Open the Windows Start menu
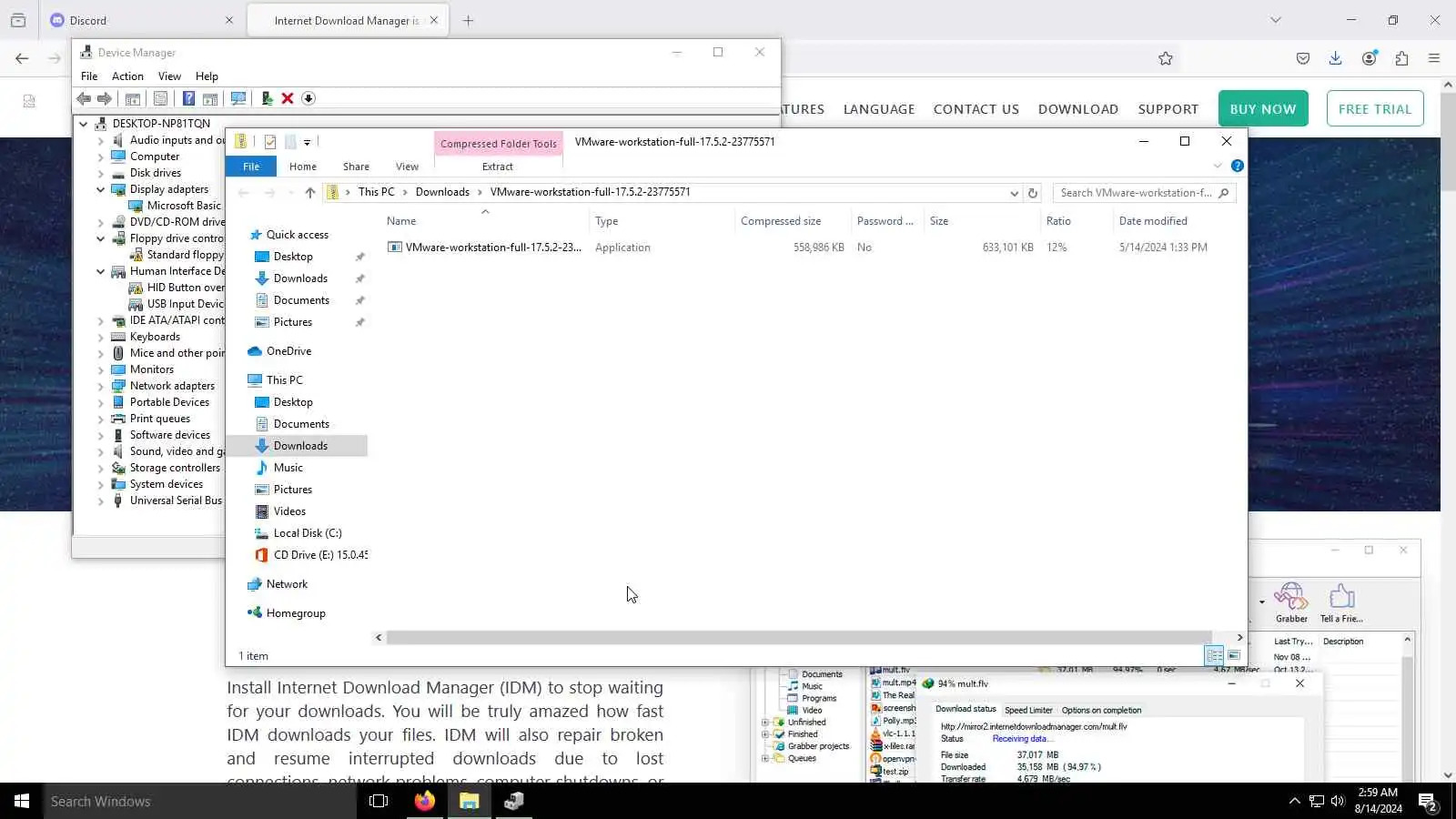The image size is (1456, 819). tap(22, 801)
